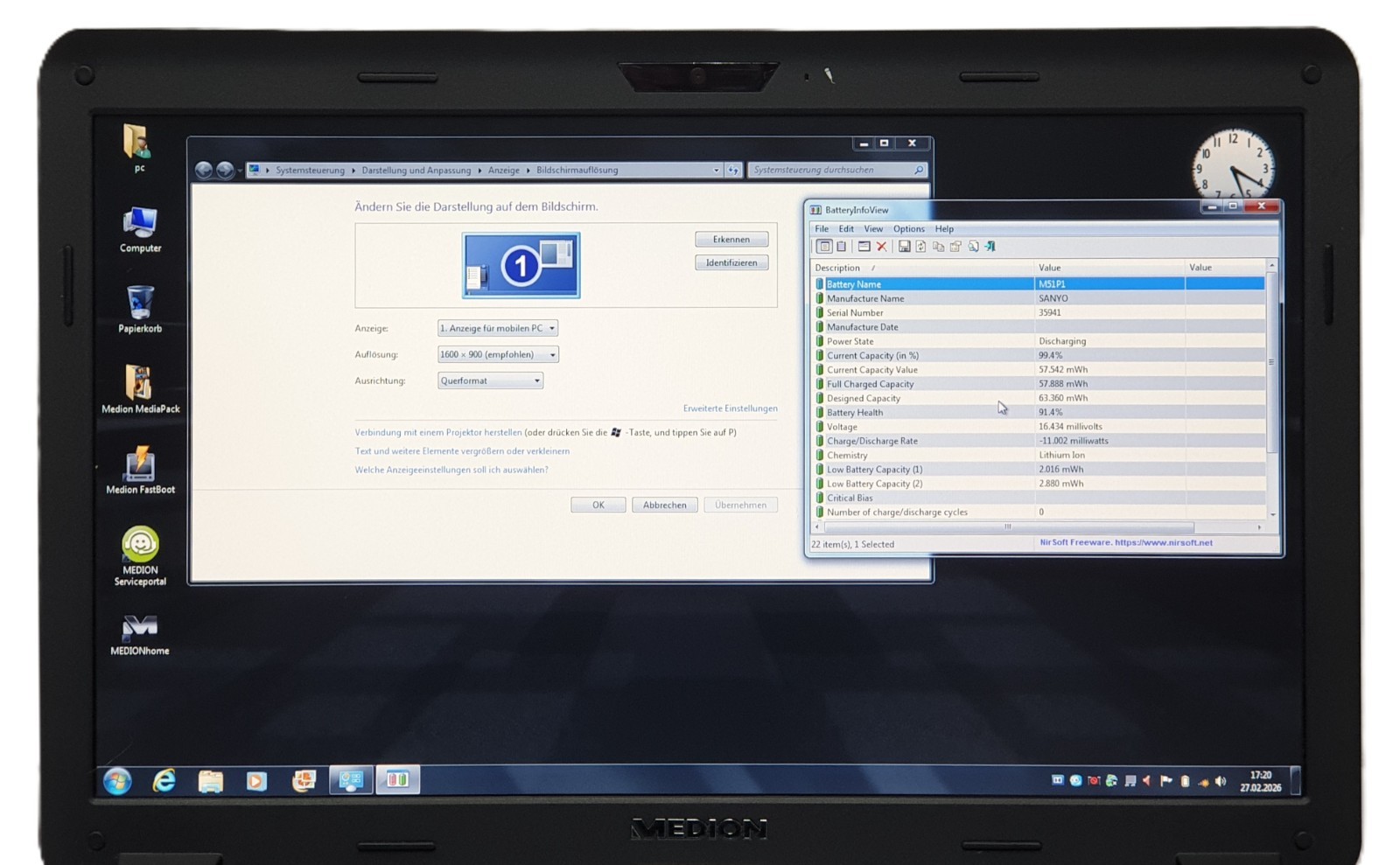The height and width of the screenshot is (865, 1400).
Task: Select the Papierkorb recycle bin icon
Action: pos(140,310)
